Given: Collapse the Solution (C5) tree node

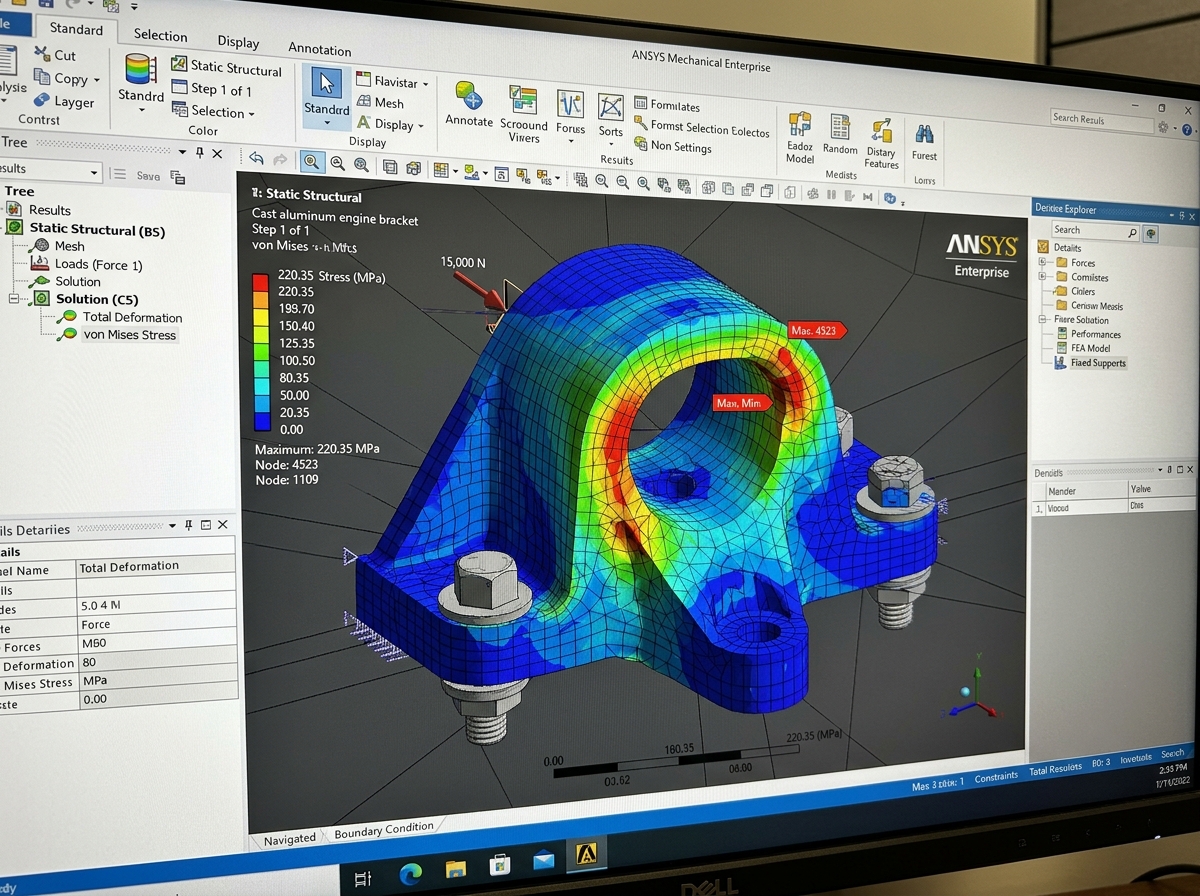Looking at the screenshot, I should pyautogui.click(x=14, y=298).
